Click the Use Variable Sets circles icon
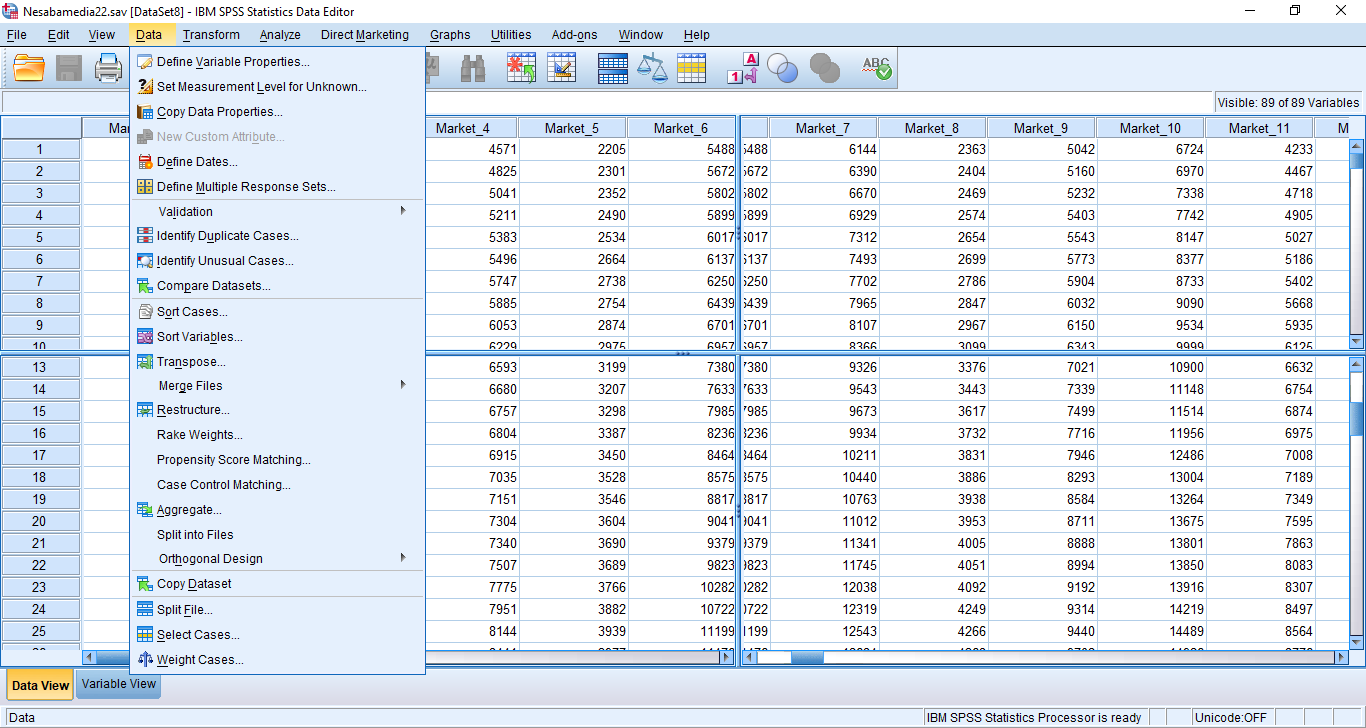The image size is (1366, 728). point(782,68)
